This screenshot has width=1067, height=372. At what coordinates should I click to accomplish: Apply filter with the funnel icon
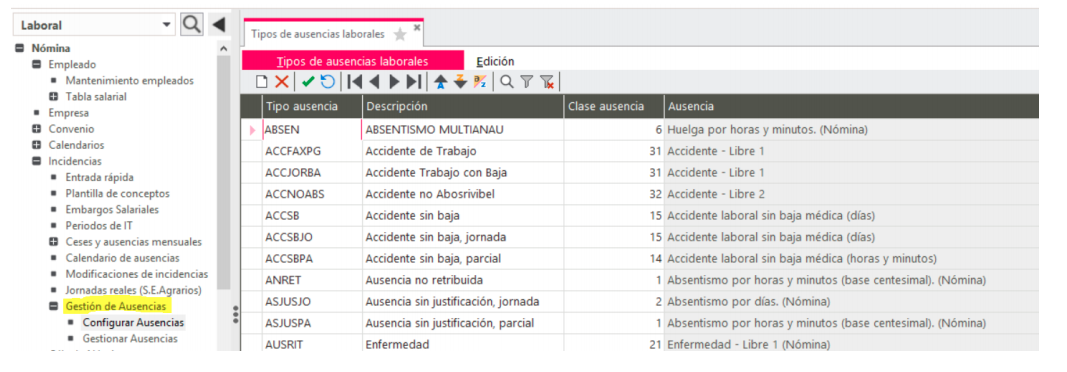tap(527, 82)
